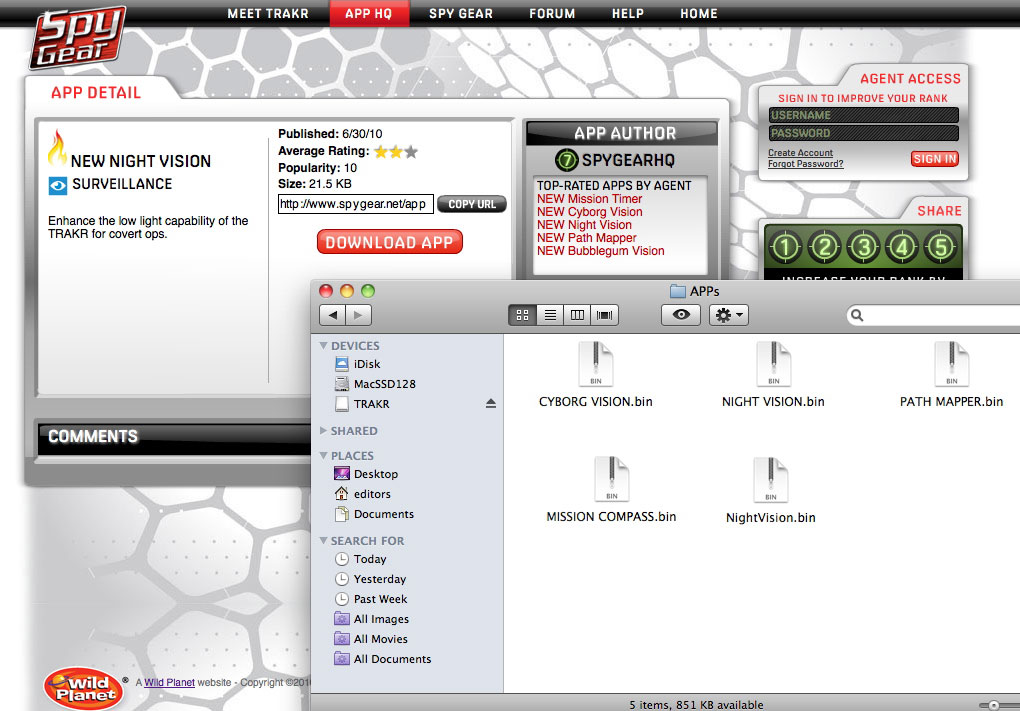The height and width of the screenshot is (711, 1020).
Task: Select PATH MAPPER.bin file icon
Action: 952,364
